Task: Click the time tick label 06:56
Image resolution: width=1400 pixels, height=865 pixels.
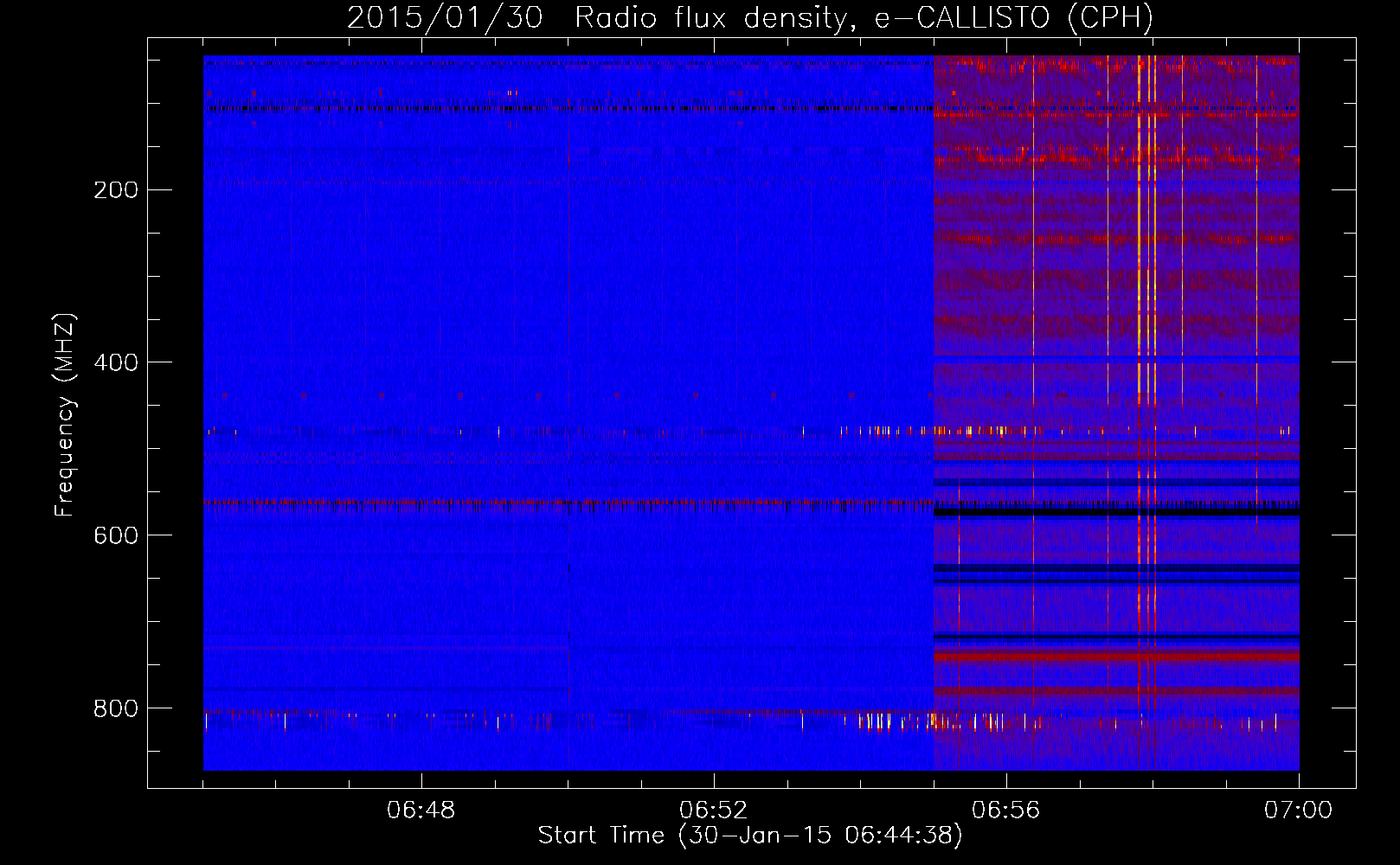Action: [x=1005, y=811]
